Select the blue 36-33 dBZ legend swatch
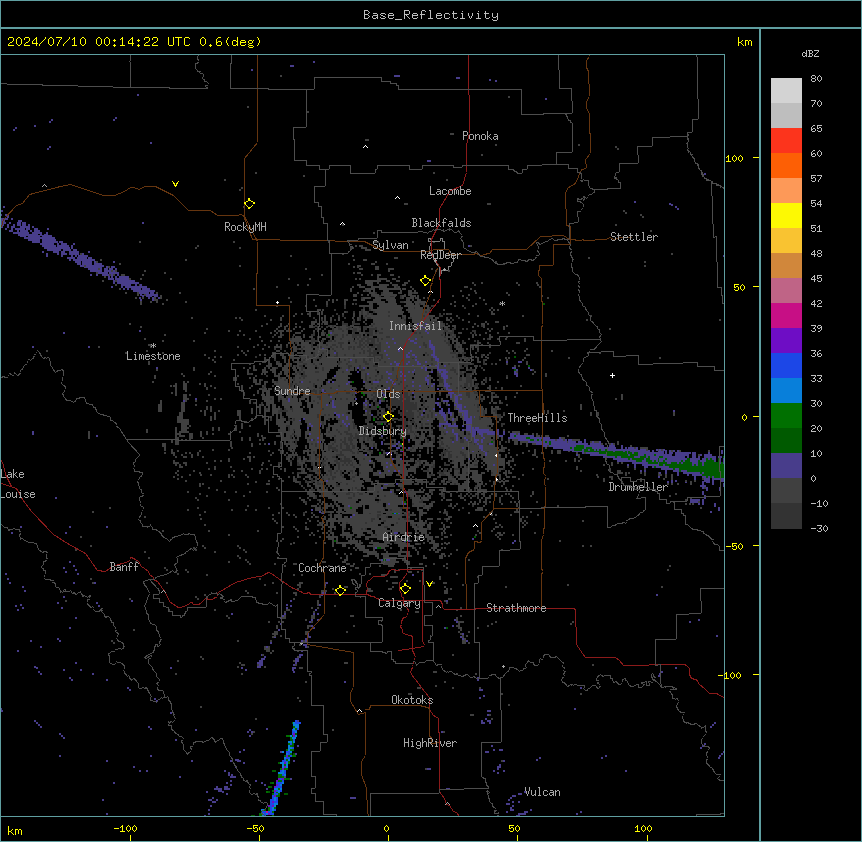This screenshot has height=842, width=862. tap(786, 365)
